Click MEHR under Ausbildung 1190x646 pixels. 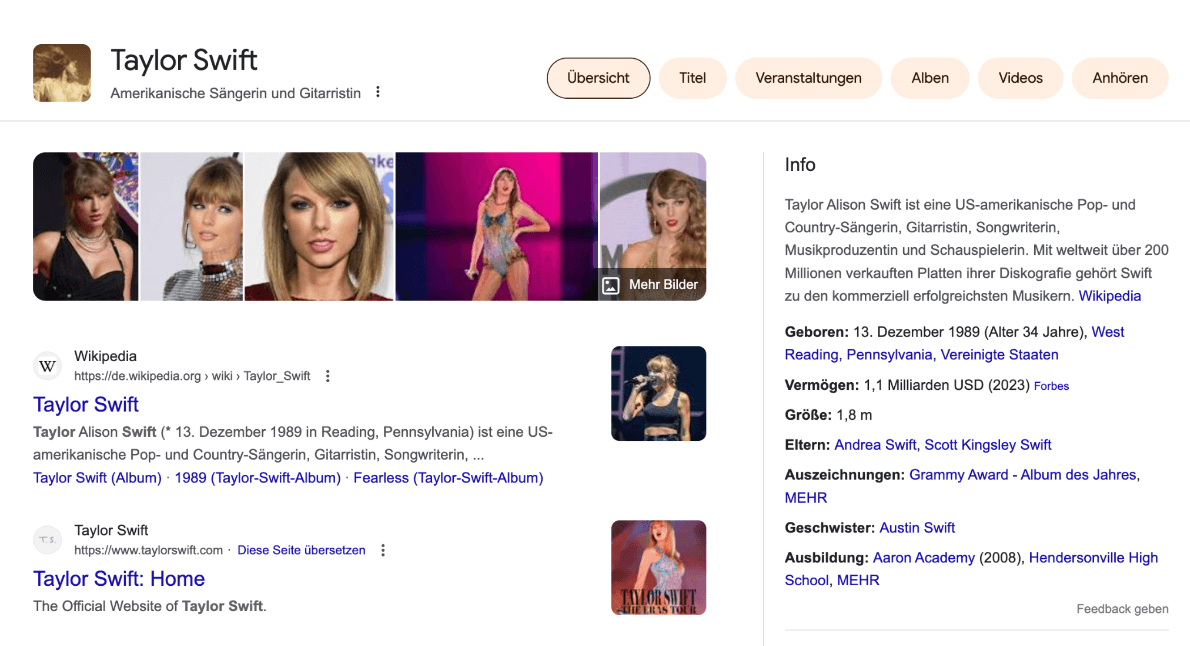(858, 580)
